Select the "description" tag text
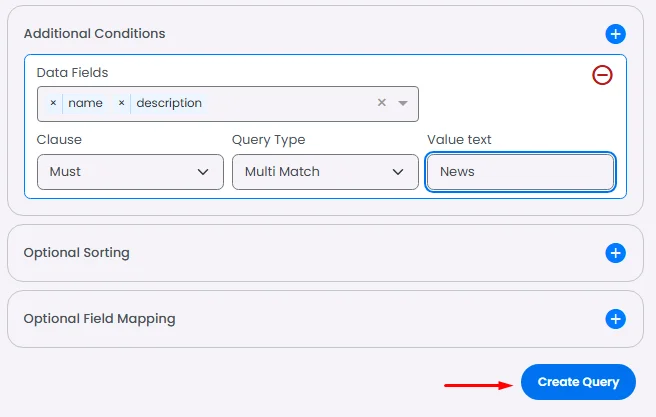 (169, 103)
